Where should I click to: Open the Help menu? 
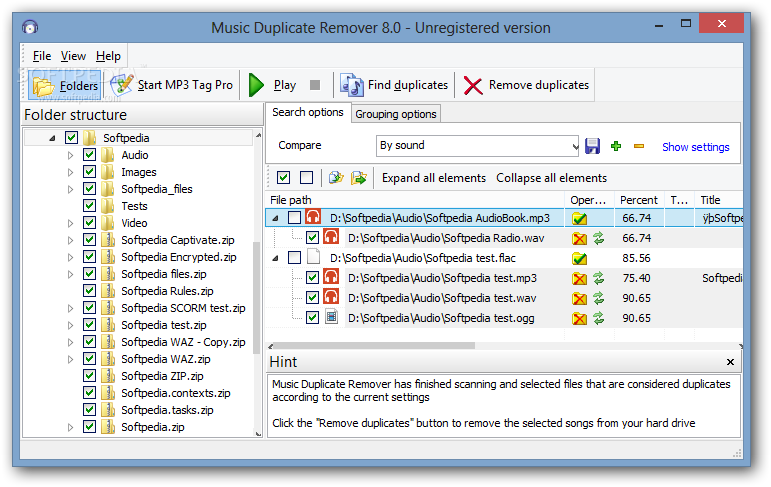(x=108, y=56)
